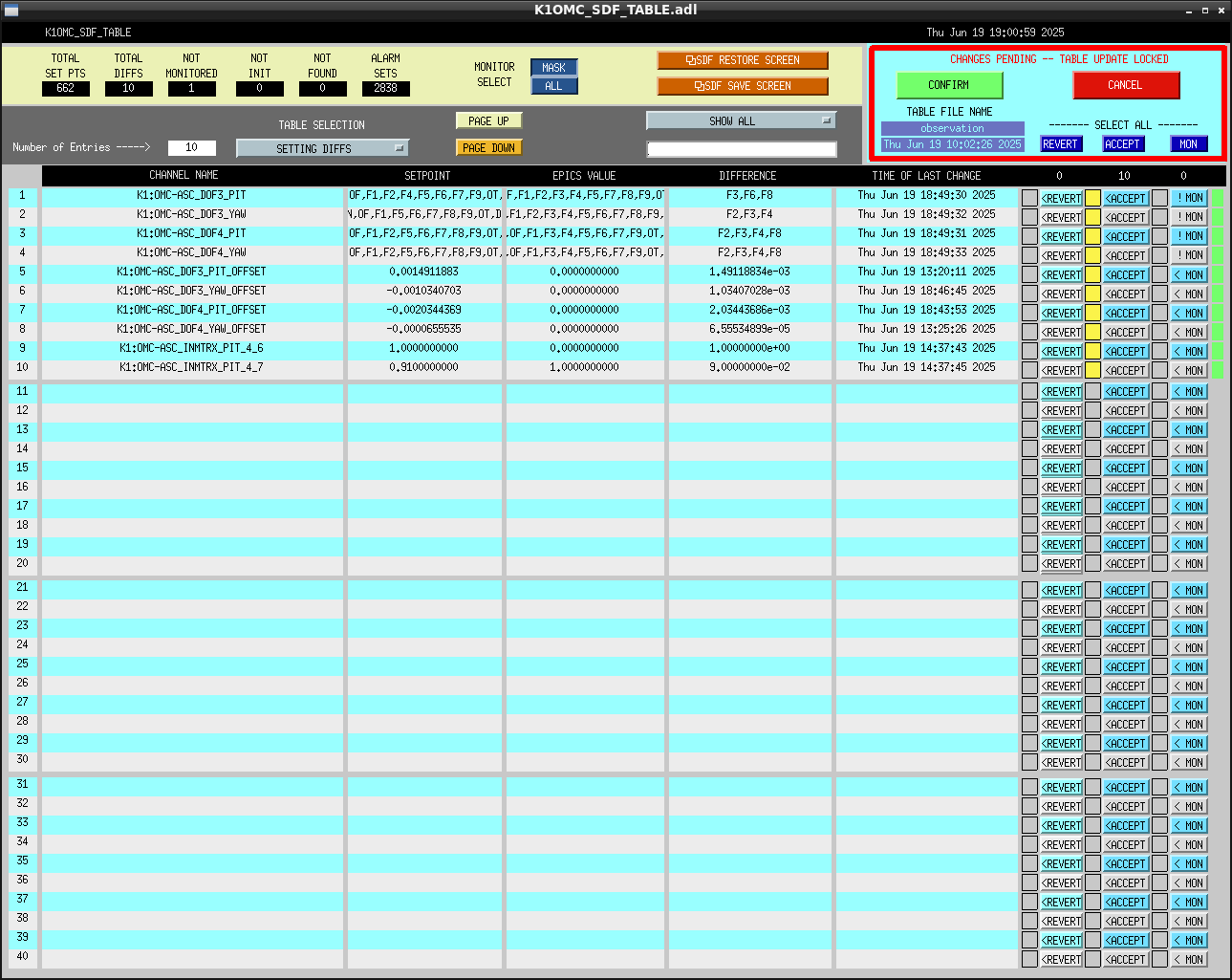Image resolution: width=1232 pixels, height=980 pixels.
Task: Toggle the yellow accept checkbox on row 8
Action: [x=1092, y=332]
